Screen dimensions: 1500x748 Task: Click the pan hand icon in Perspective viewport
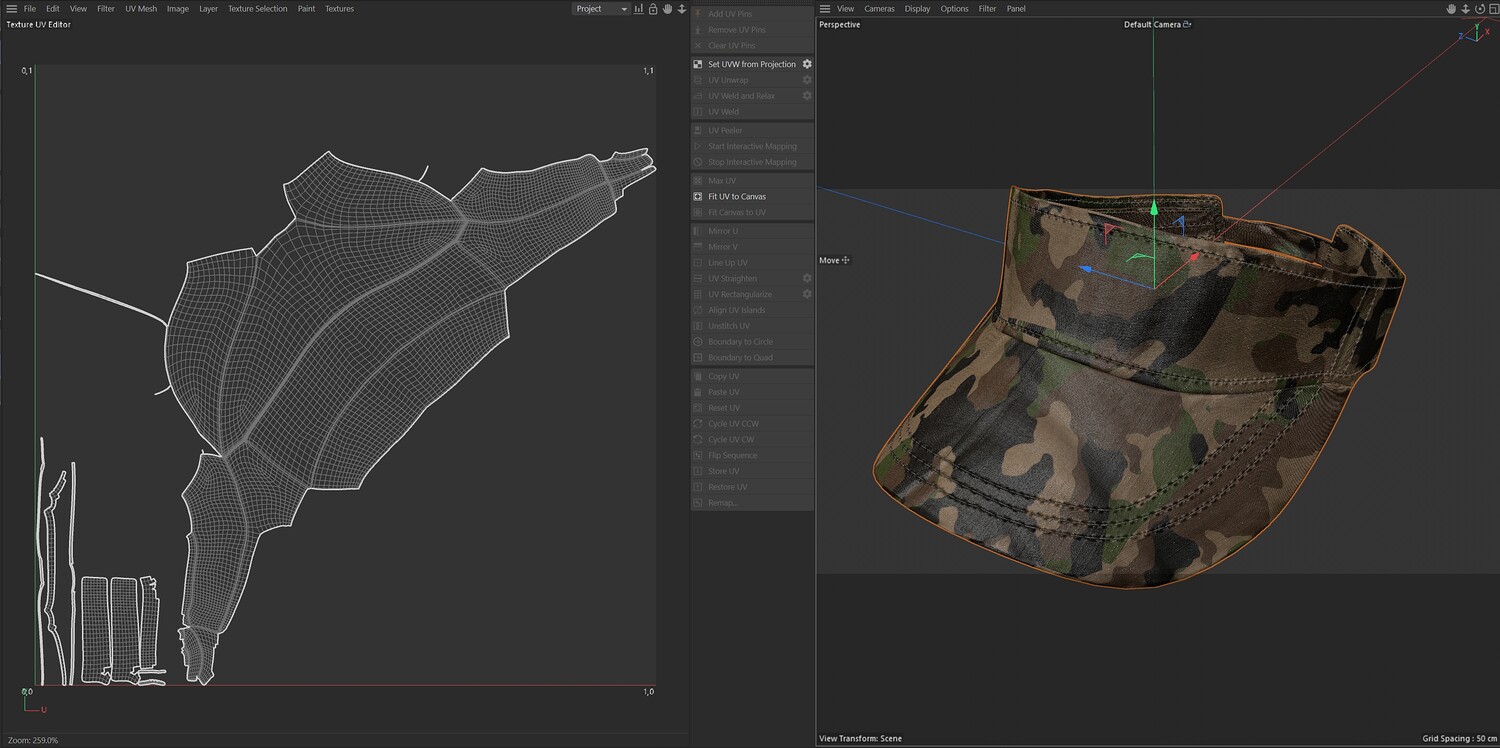[1451, 9]
